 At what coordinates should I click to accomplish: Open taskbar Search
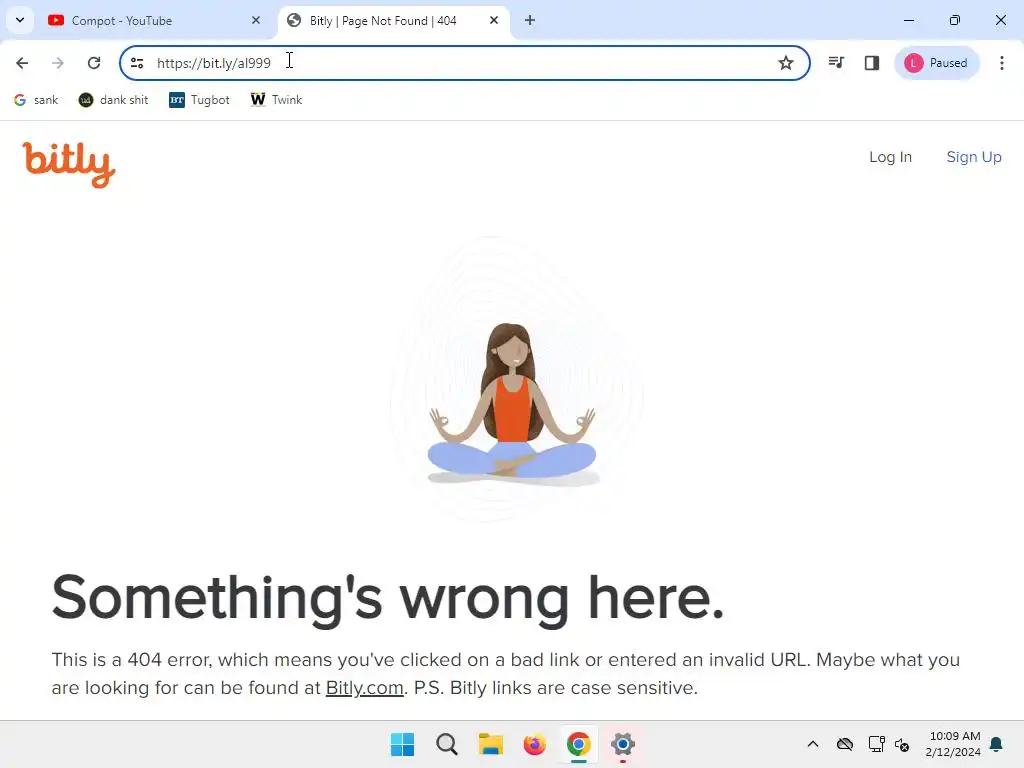click(447, 744)
